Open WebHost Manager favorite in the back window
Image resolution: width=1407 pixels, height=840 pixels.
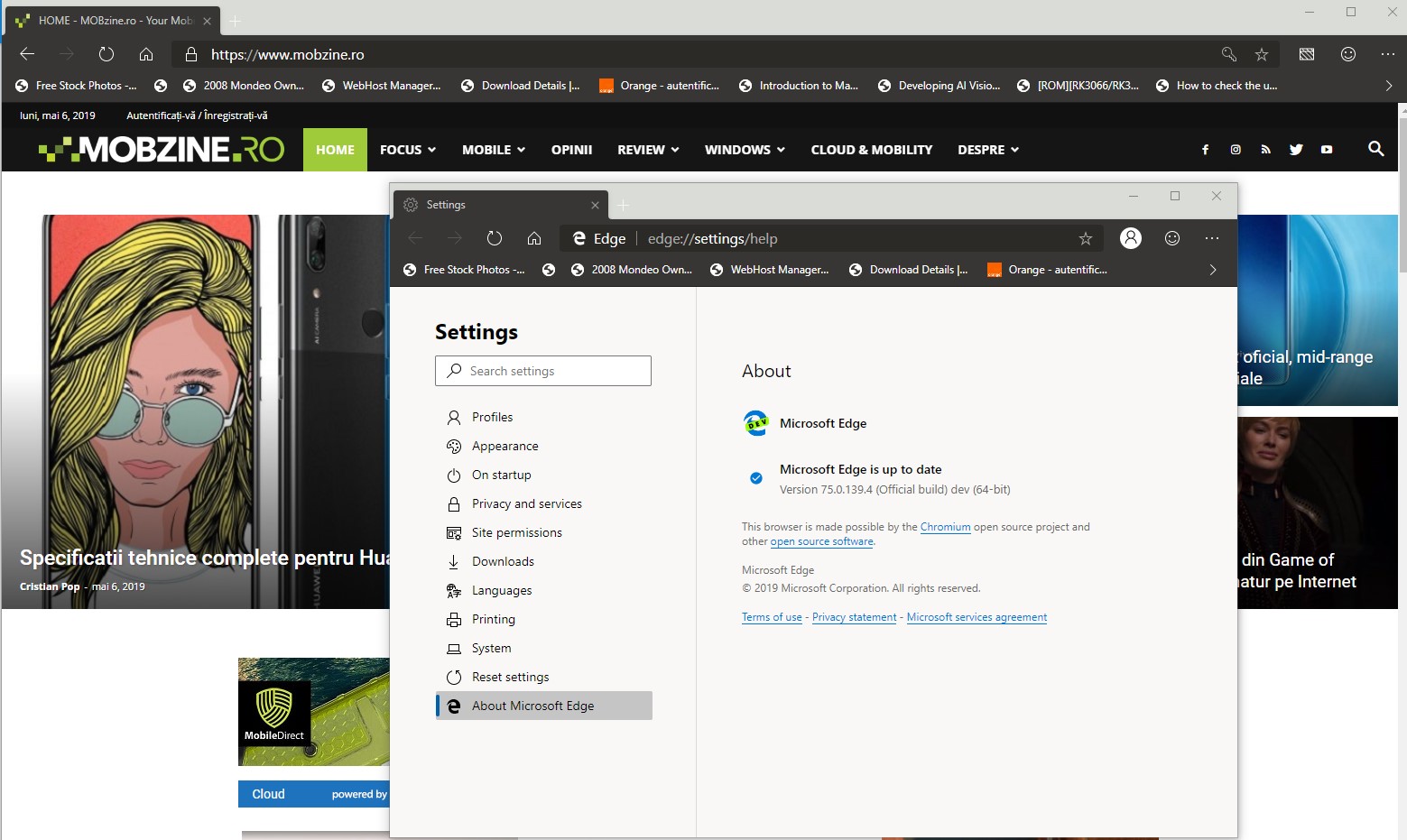(x=381, y=86)
